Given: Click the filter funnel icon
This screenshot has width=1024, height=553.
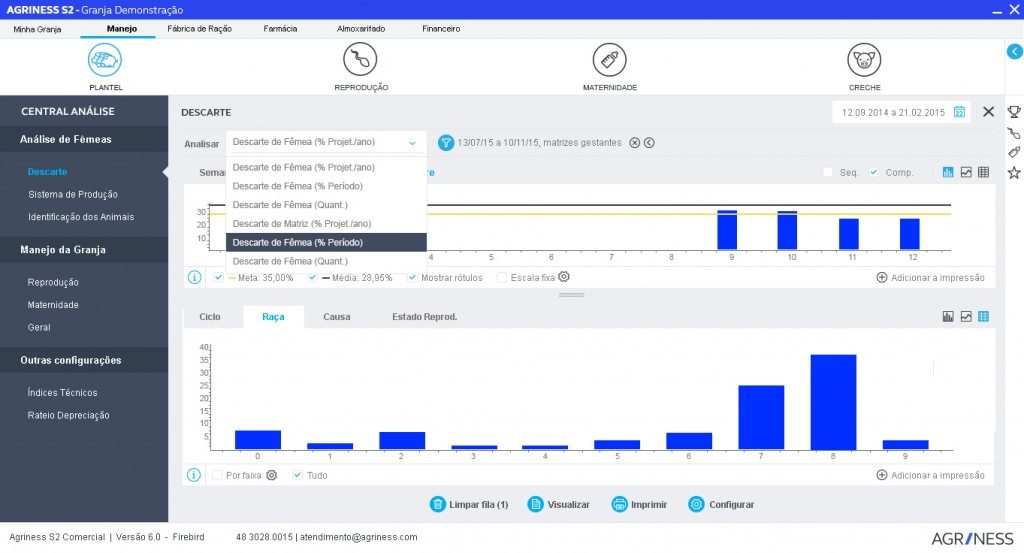Looking at the screenshot, I should [446, 143].
